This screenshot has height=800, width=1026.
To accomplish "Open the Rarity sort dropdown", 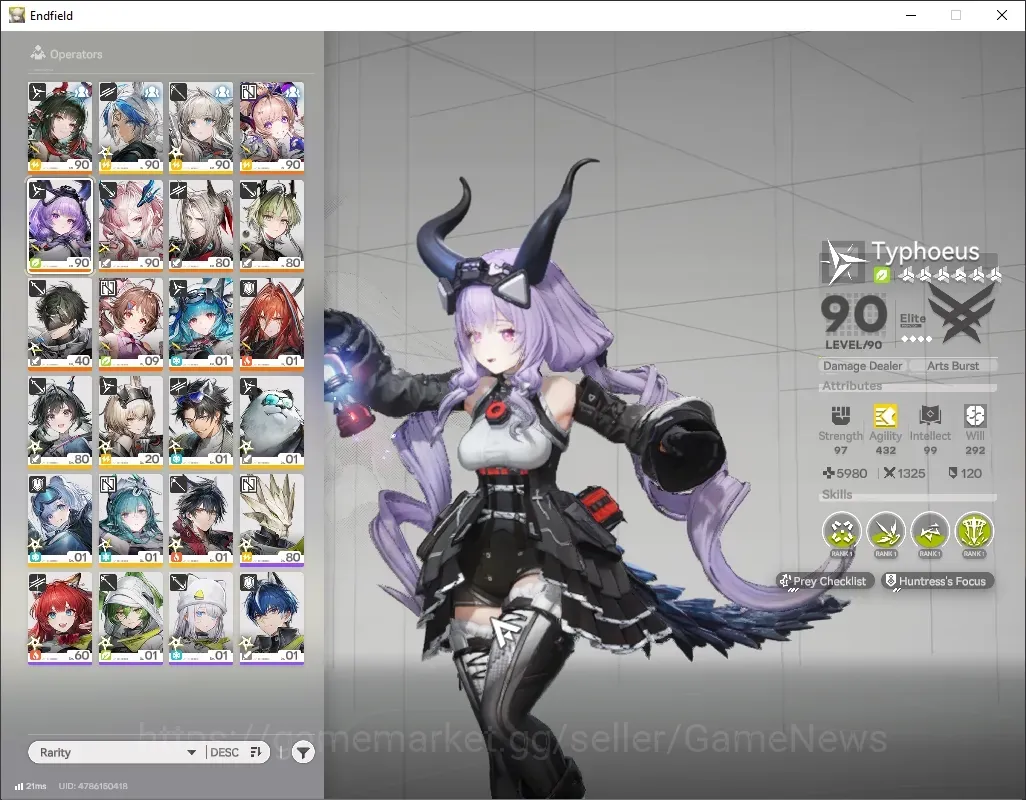I will coord(118,752).
